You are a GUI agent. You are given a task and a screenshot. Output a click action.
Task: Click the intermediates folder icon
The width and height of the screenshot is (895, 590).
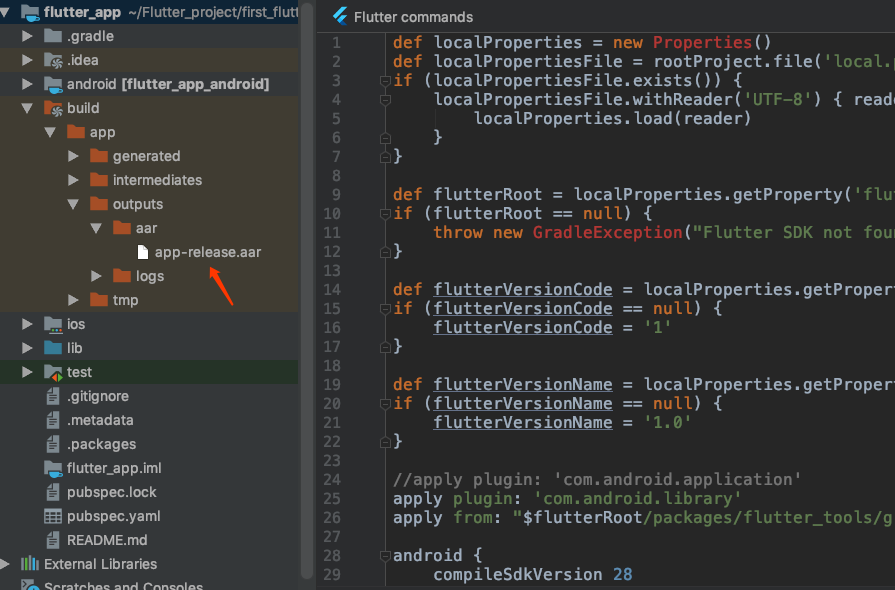pyautogui.click(x=99, y=180)
